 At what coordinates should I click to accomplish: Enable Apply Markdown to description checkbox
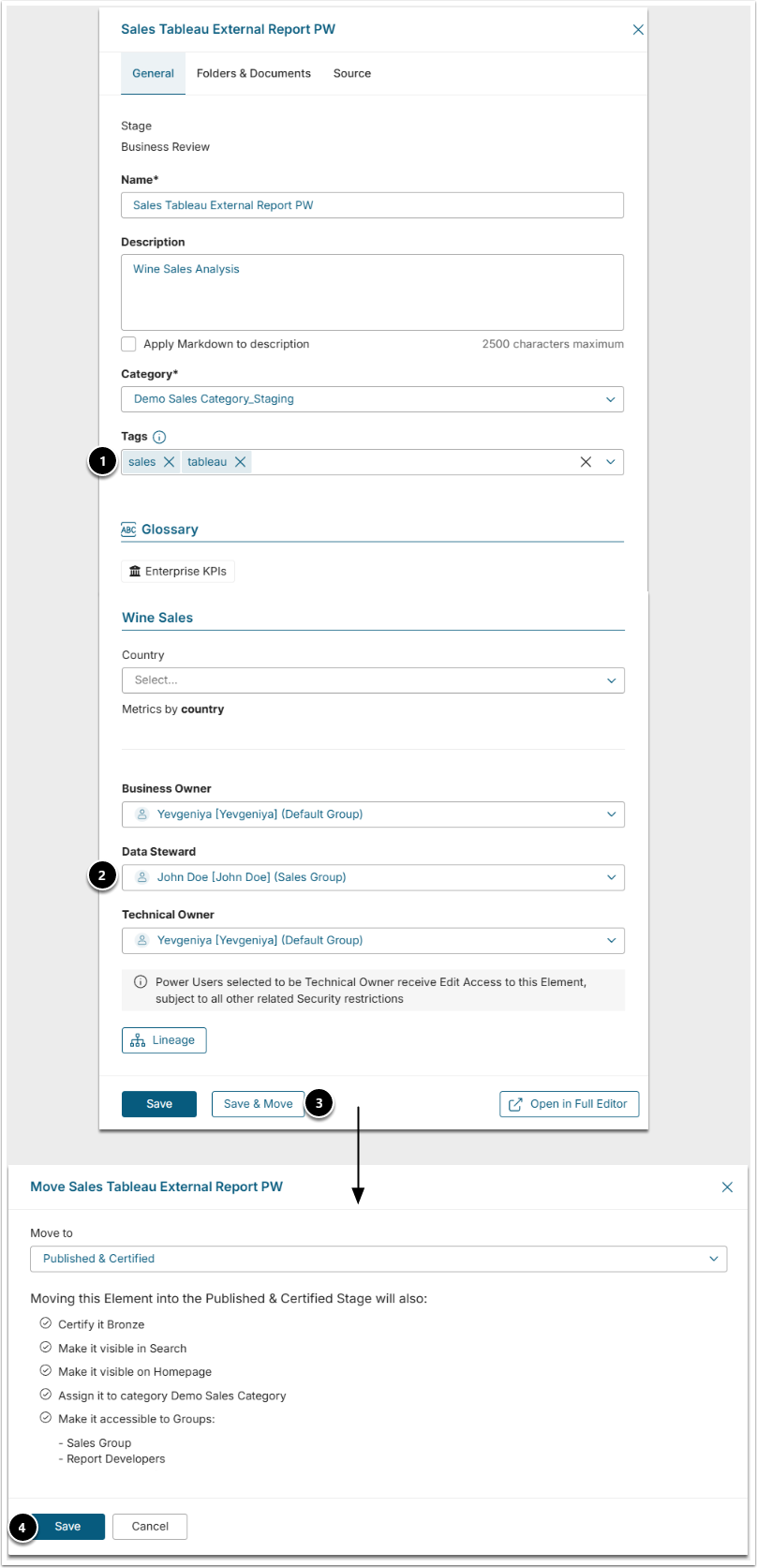coord(129,344)
